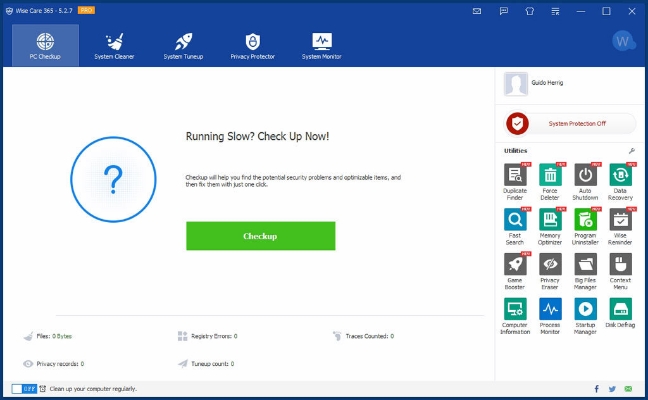
Task: Click the Traces Counted: 0 entry
Action: tap(364, 336)
